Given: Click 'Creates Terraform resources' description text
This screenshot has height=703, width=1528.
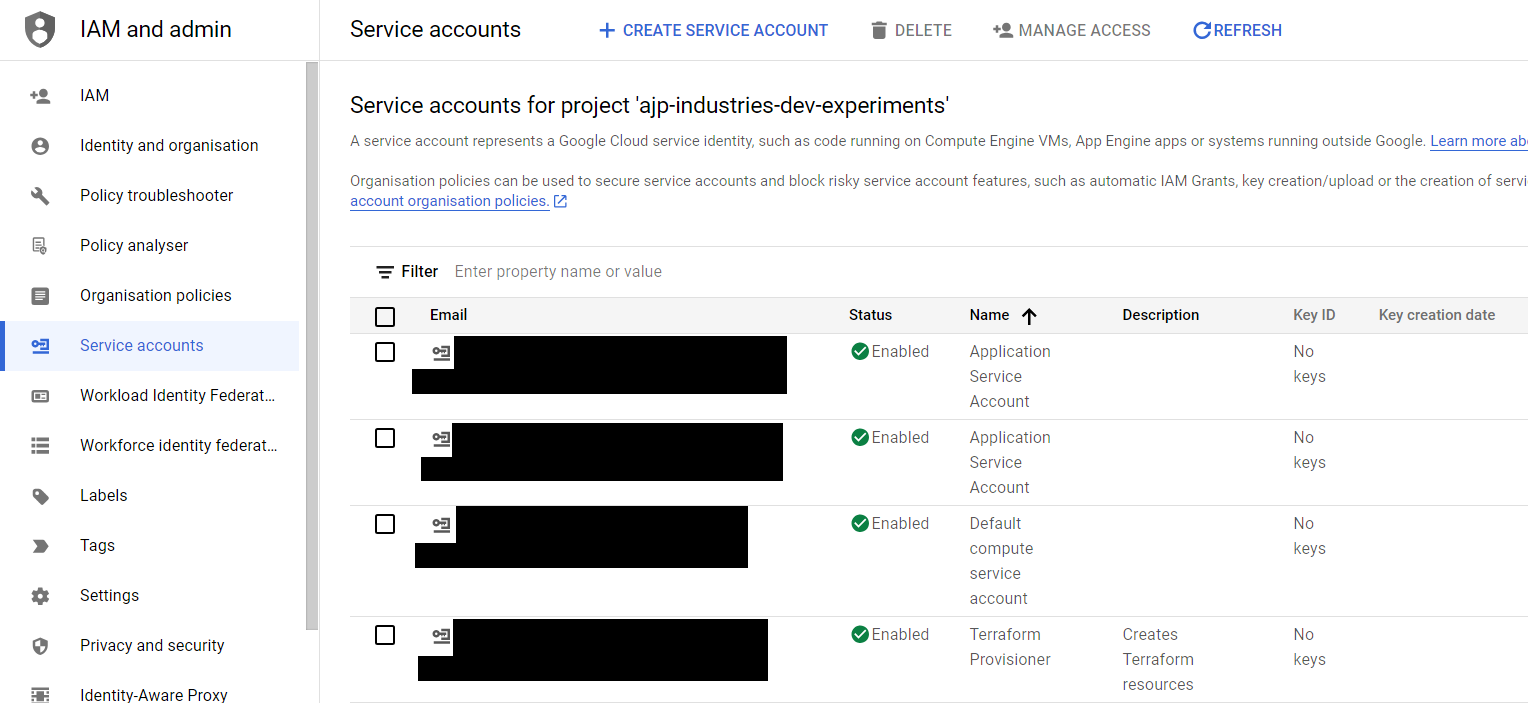Looking at the screenshot, I should pyautogui.click(x=1158, y=660).
